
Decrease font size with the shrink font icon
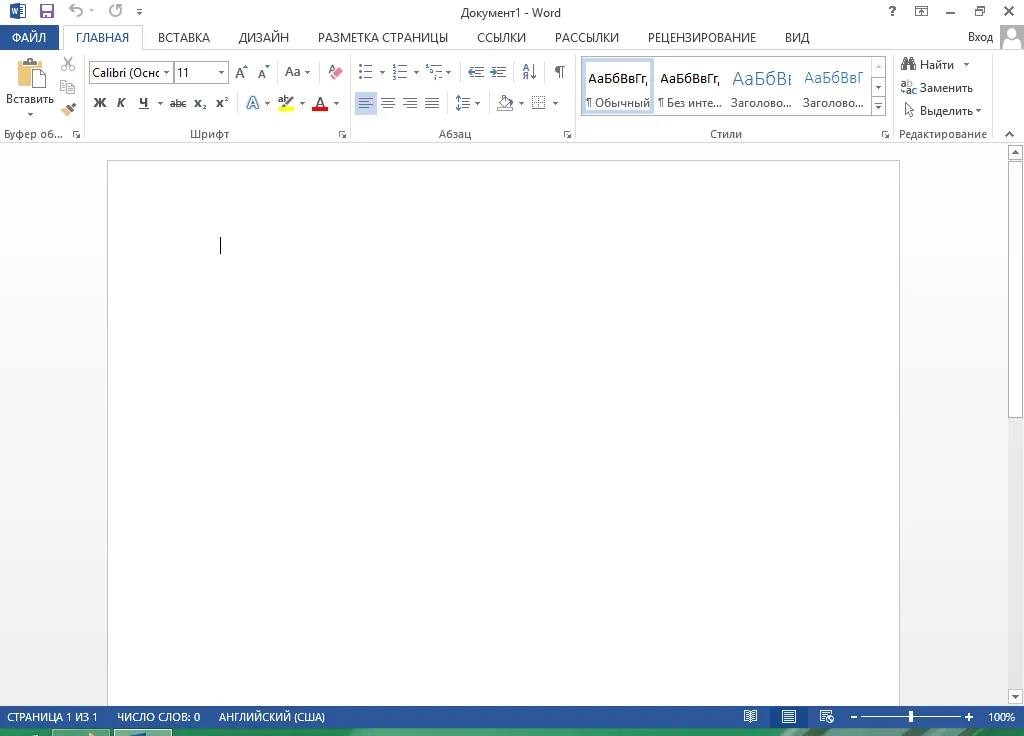(263, 72)
